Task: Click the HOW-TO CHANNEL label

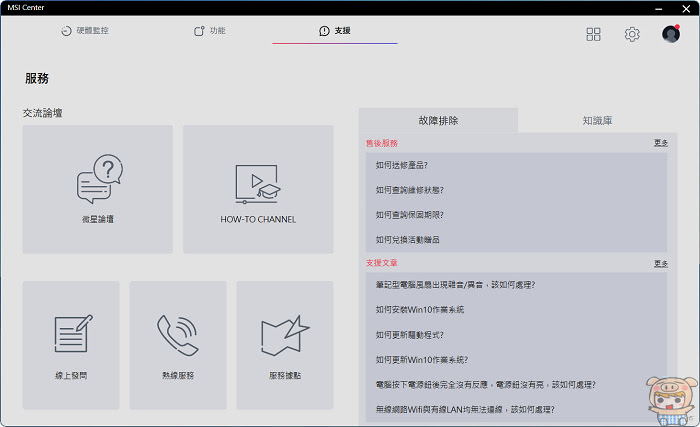Action: click(258, 219)
